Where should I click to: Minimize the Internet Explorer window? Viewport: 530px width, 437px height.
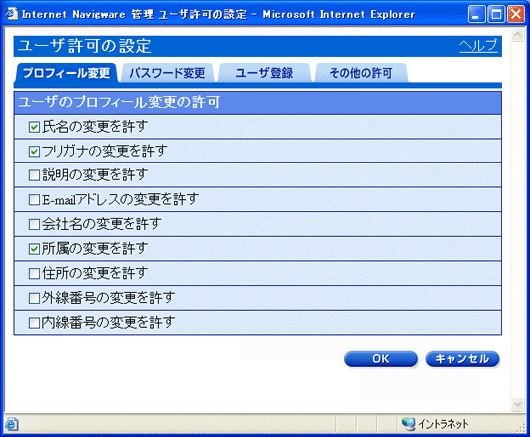click(476, 15)
